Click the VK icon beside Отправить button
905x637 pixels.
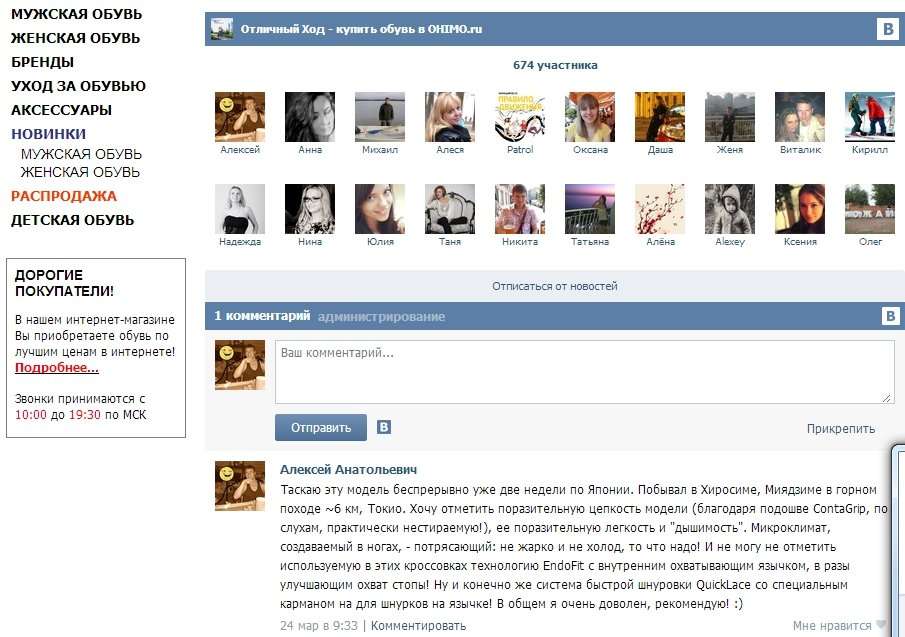[384, 427]
